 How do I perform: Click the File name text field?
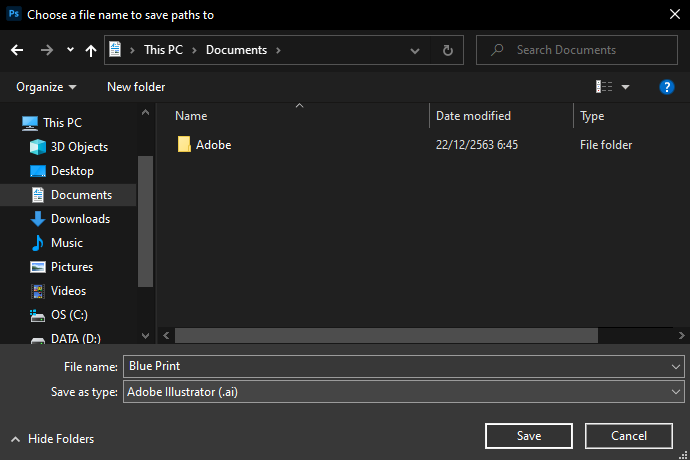tap(395, 367)
